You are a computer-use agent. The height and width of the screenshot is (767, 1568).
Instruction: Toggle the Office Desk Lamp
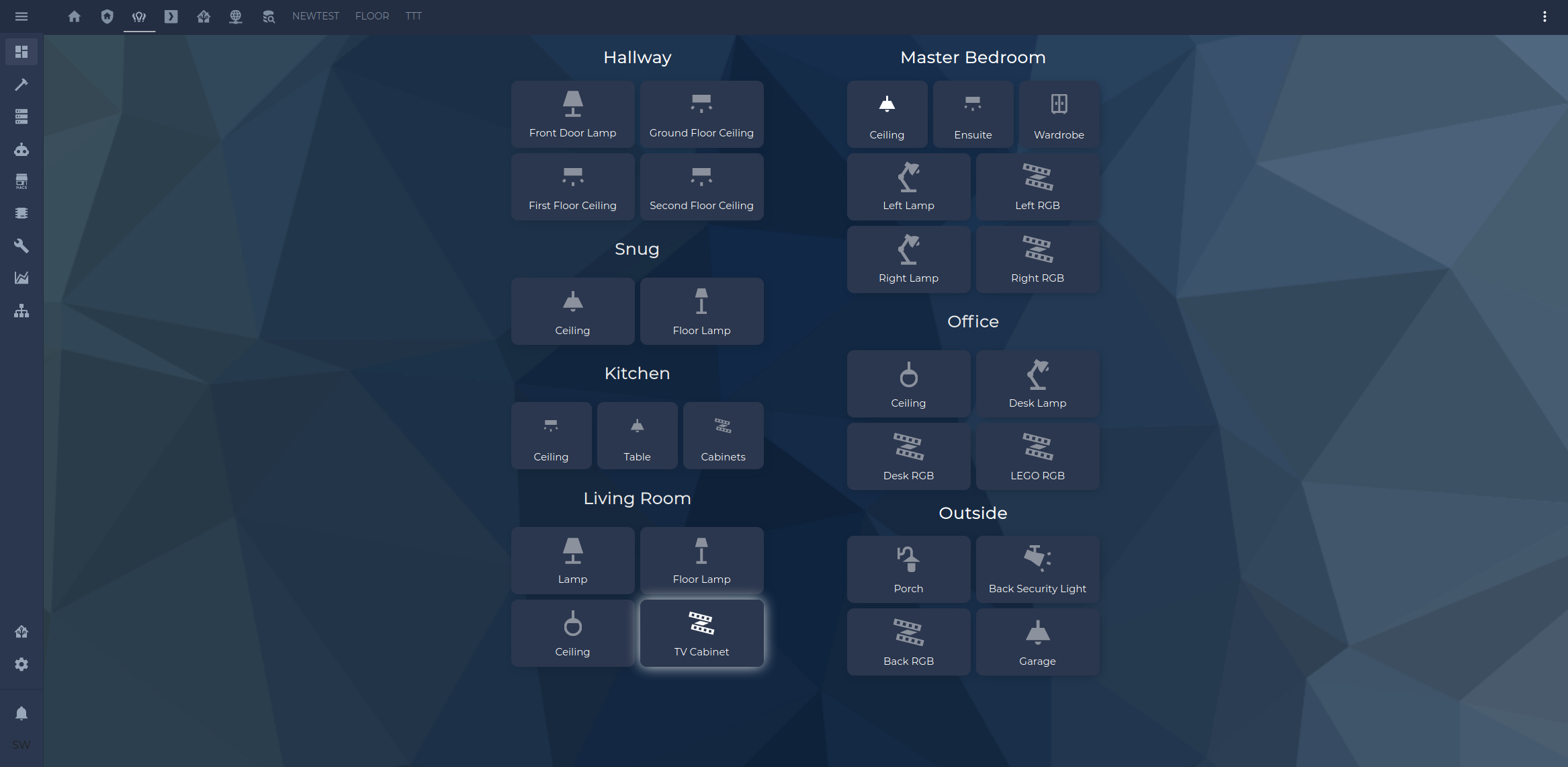[1037, 384]
